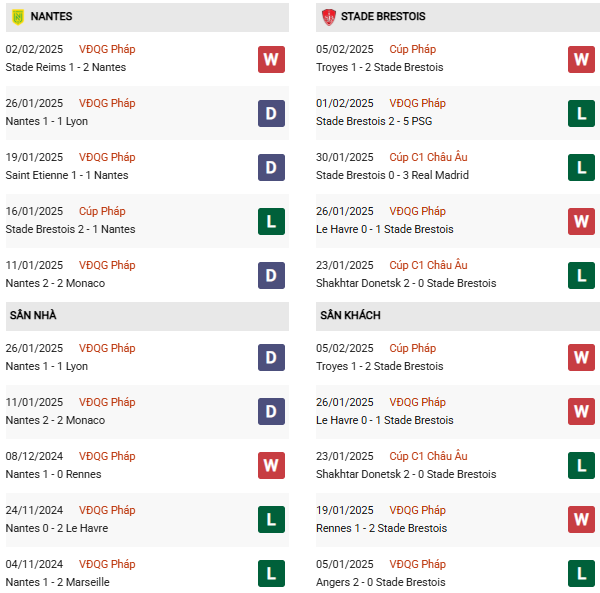This screenshot has width=600, height=593.
Task: Click L badge for Angers 2-0 Stade Brestois
Action: click(x=582, y=574)
